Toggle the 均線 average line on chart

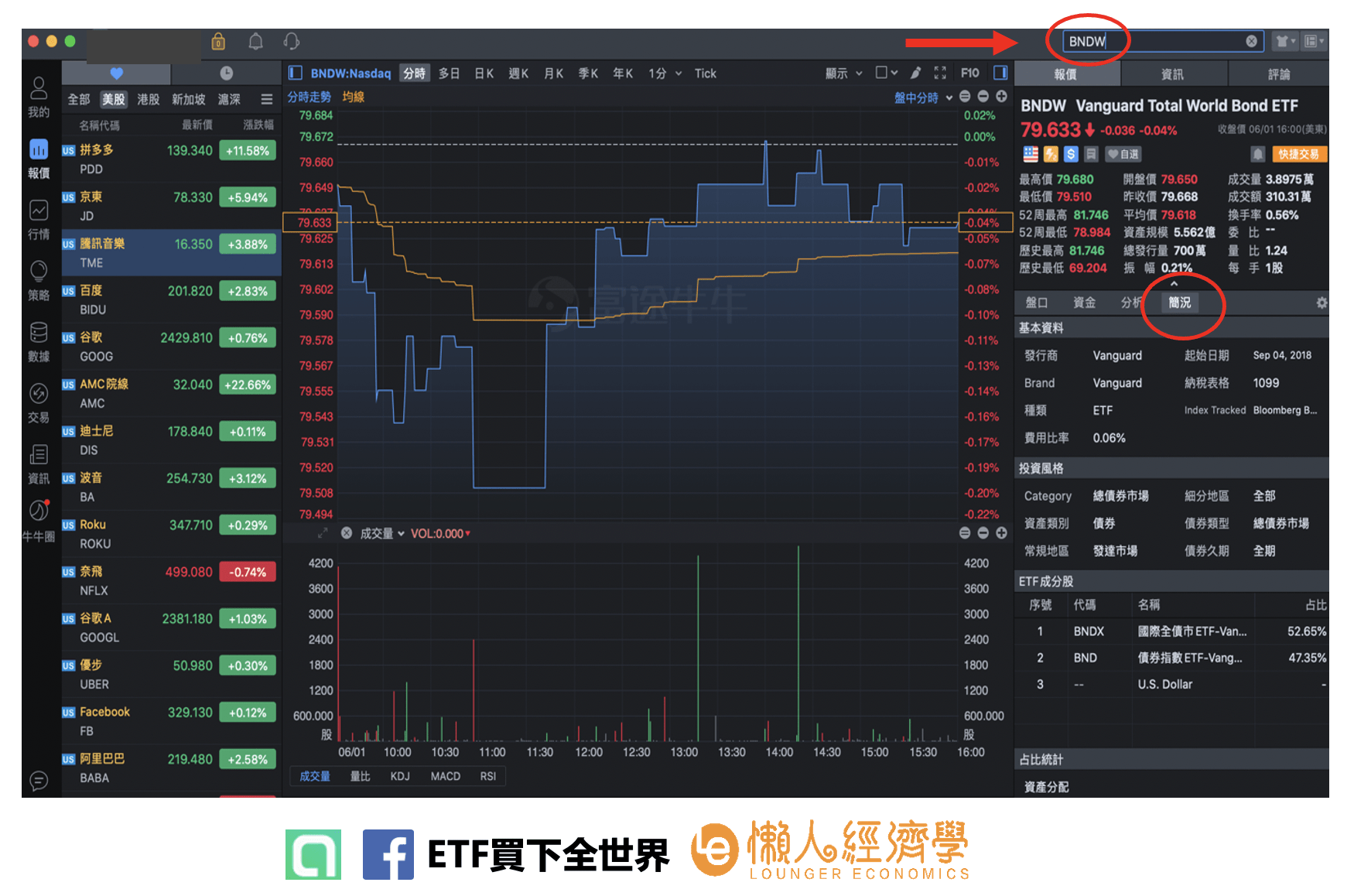[353, 97]
